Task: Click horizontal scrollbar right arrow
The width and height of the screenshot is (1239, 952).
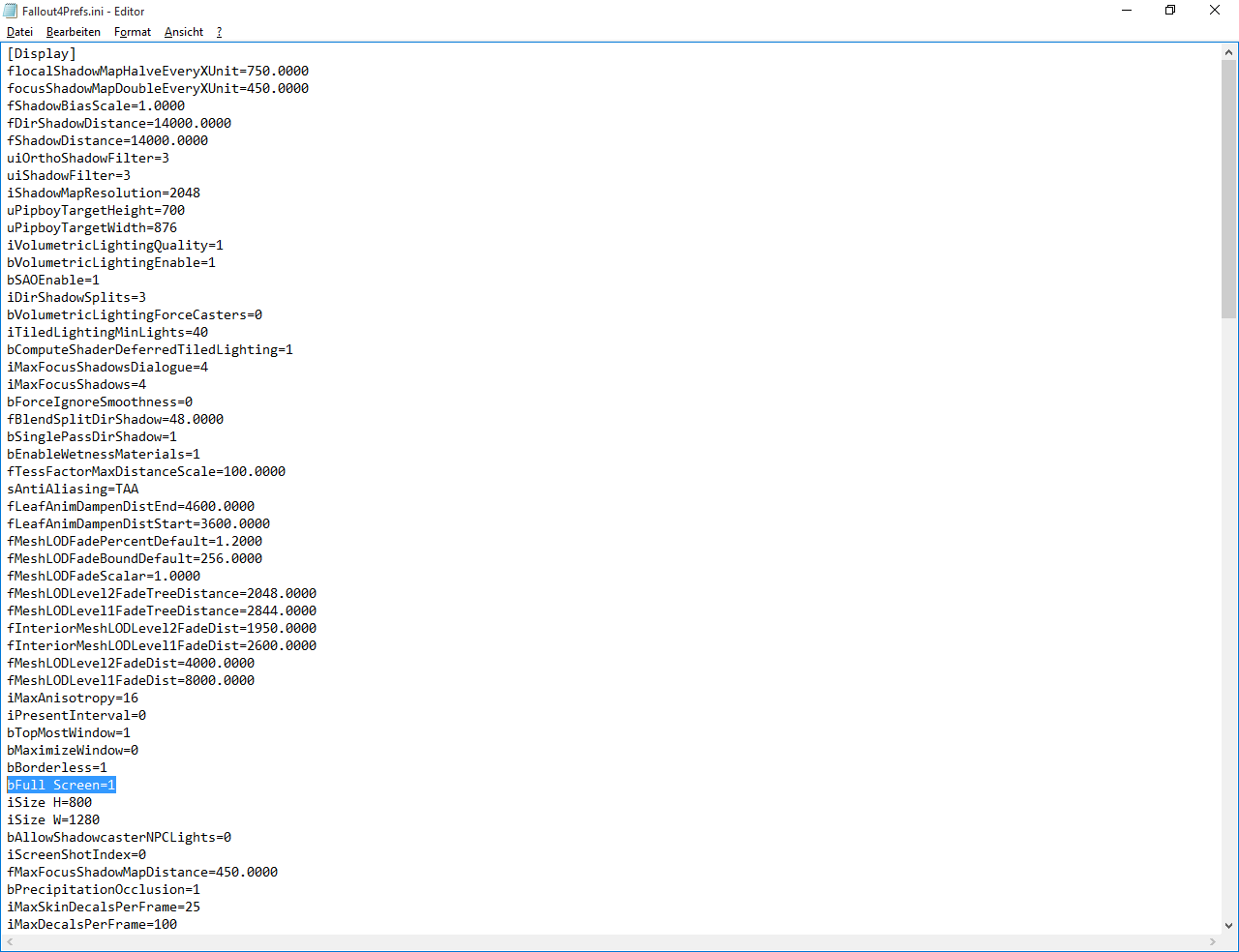Action: (1213, 941)
